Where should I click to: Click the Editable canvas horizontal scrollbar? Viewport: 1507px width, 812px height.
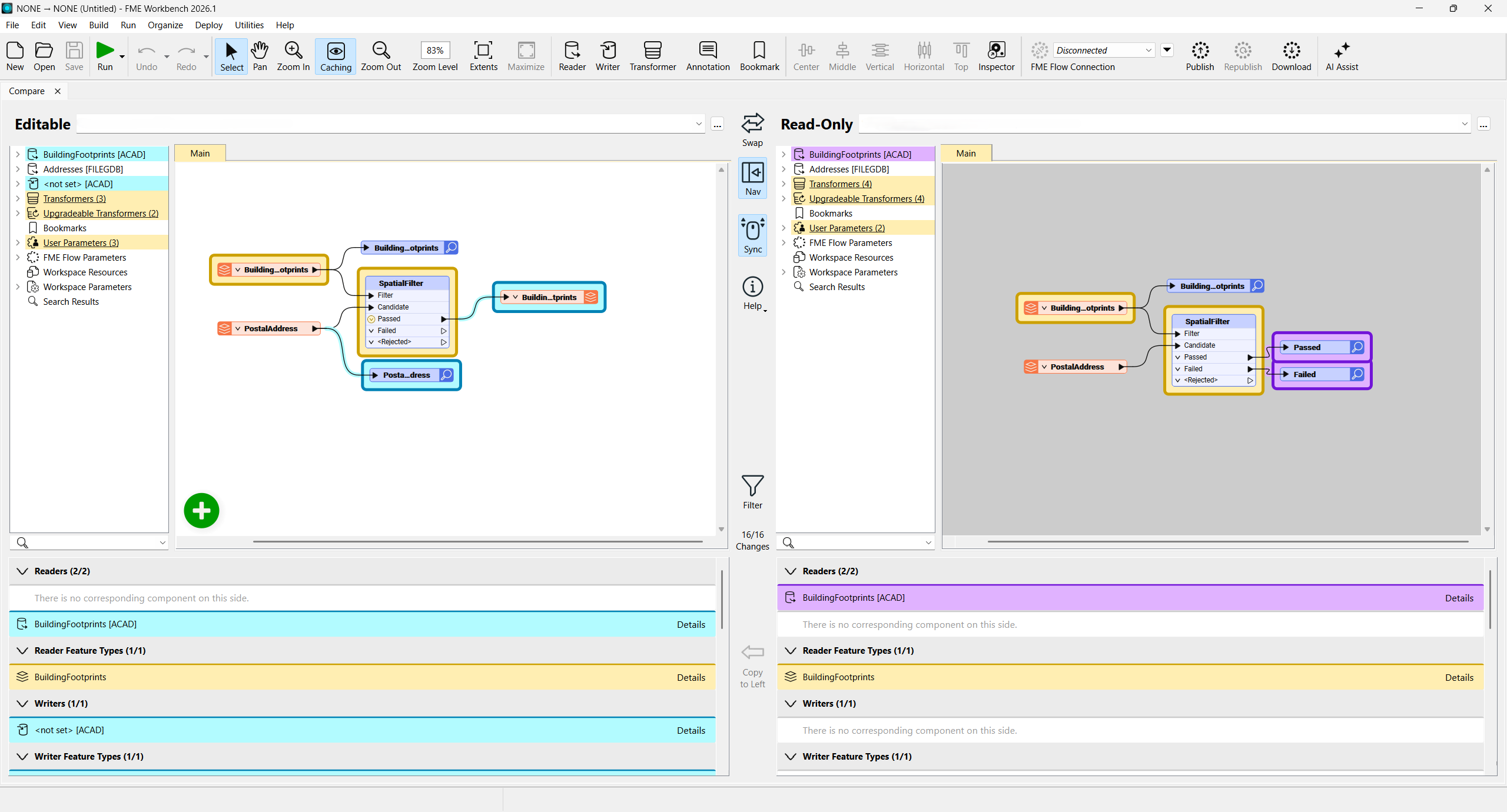(477, 541)
